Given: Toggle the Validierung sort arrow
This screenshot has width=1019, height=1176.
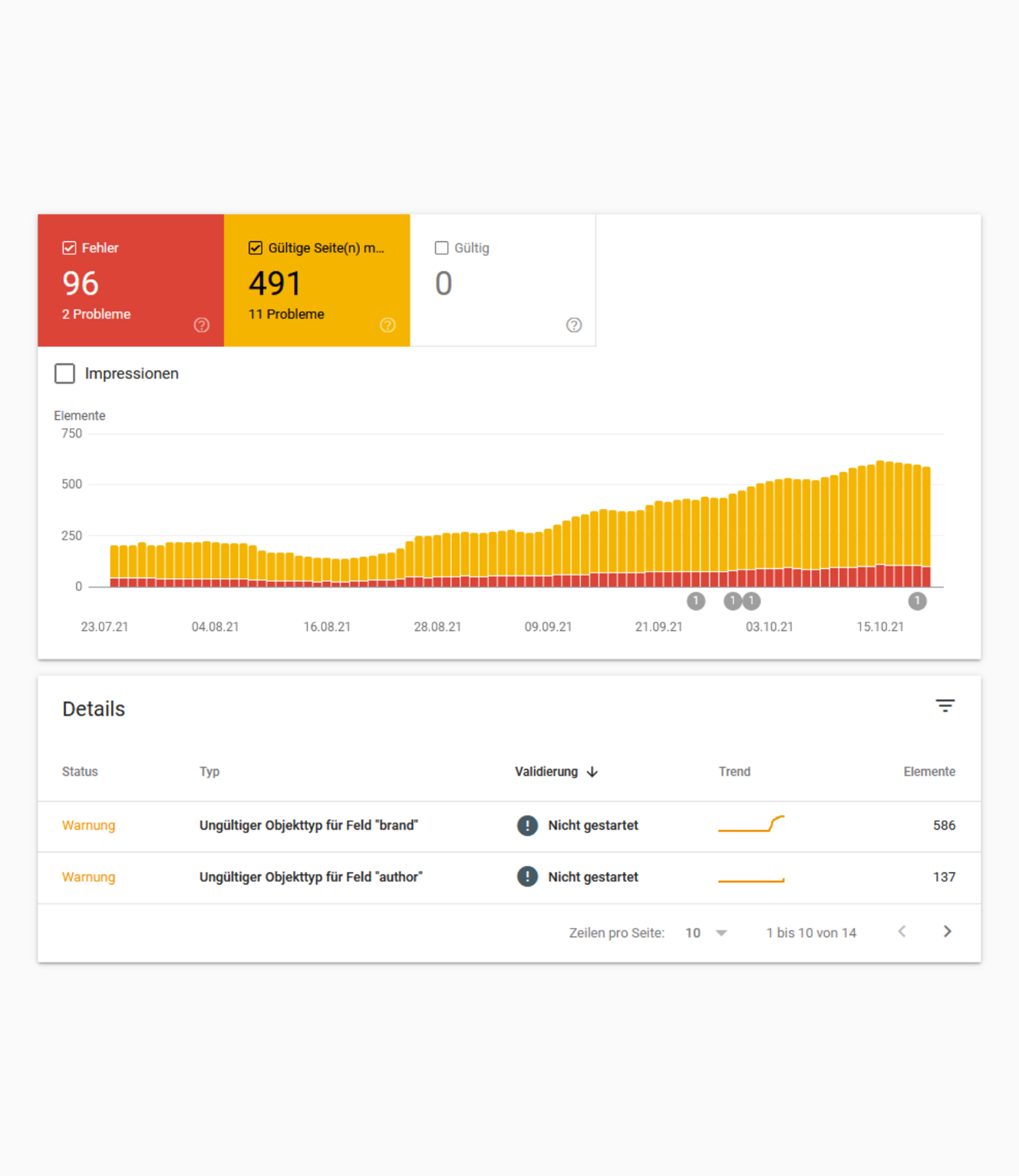Looking at the screenshot, I should tap(592, 772).
